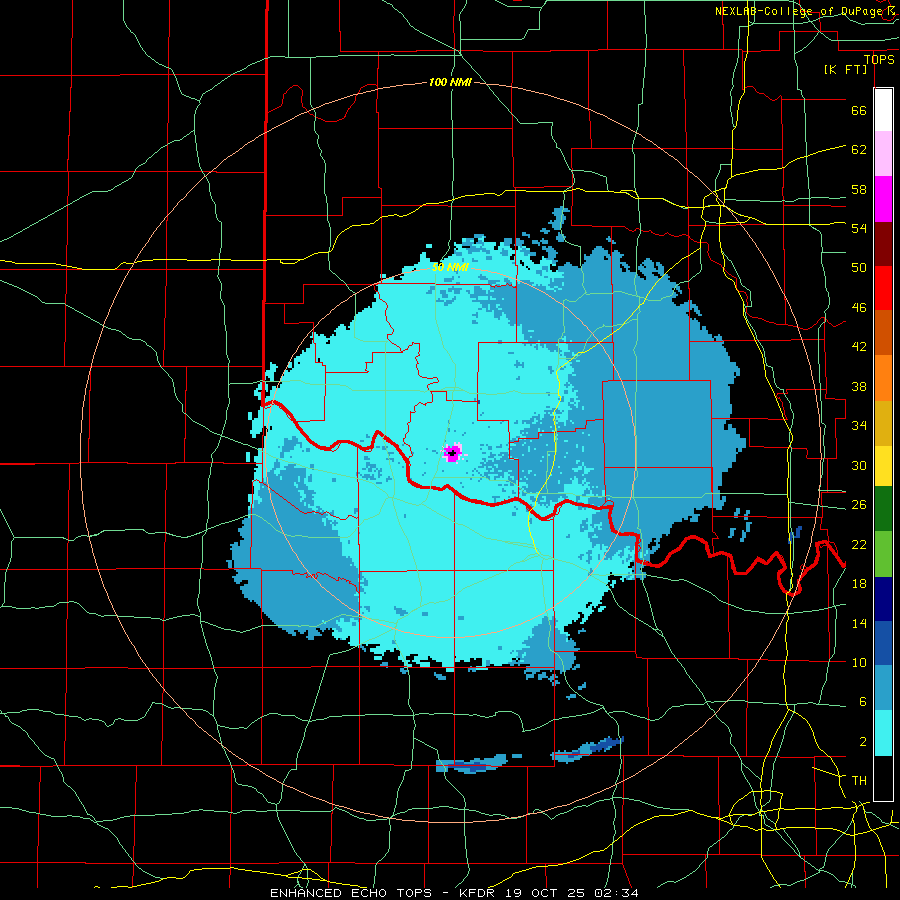Click the light green 26 kft legend swatch
900x900 pixels.
click(x=883, y=553)
